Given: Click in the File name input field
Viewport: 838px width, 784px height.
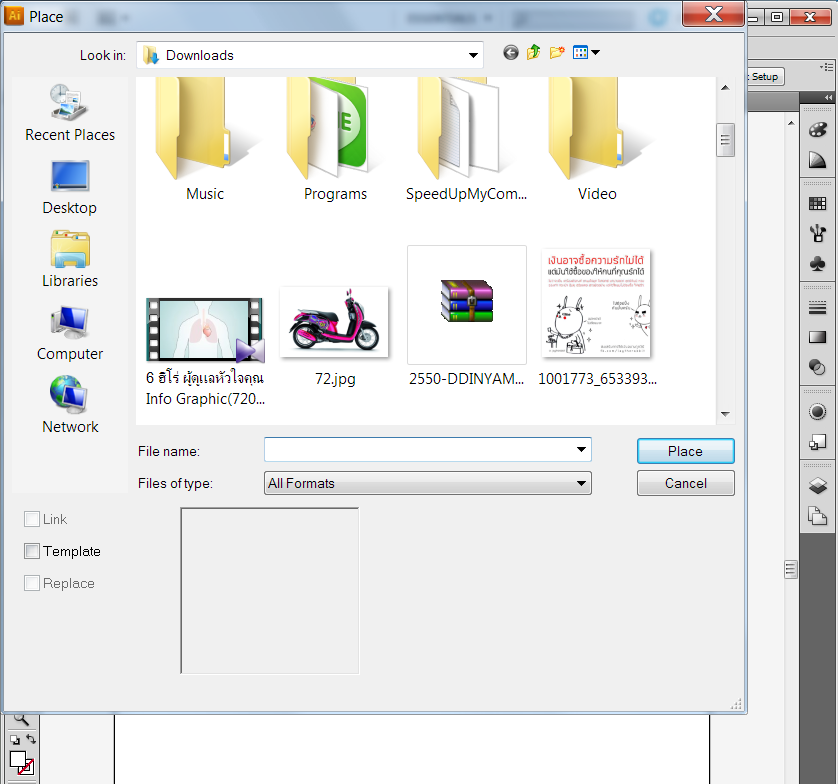Looking at the screenshot, I should [x=418, y=449].
